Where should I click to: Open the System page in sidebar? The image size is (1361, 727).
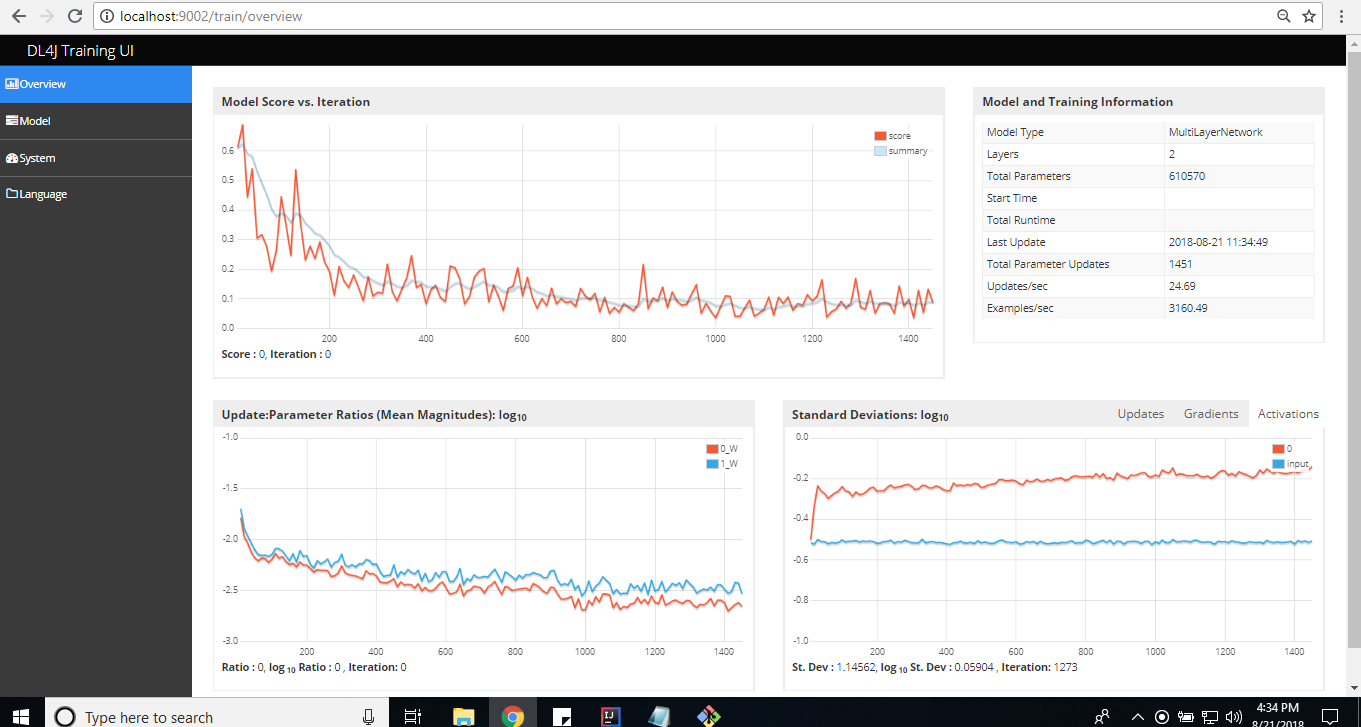tap(96, 158)
